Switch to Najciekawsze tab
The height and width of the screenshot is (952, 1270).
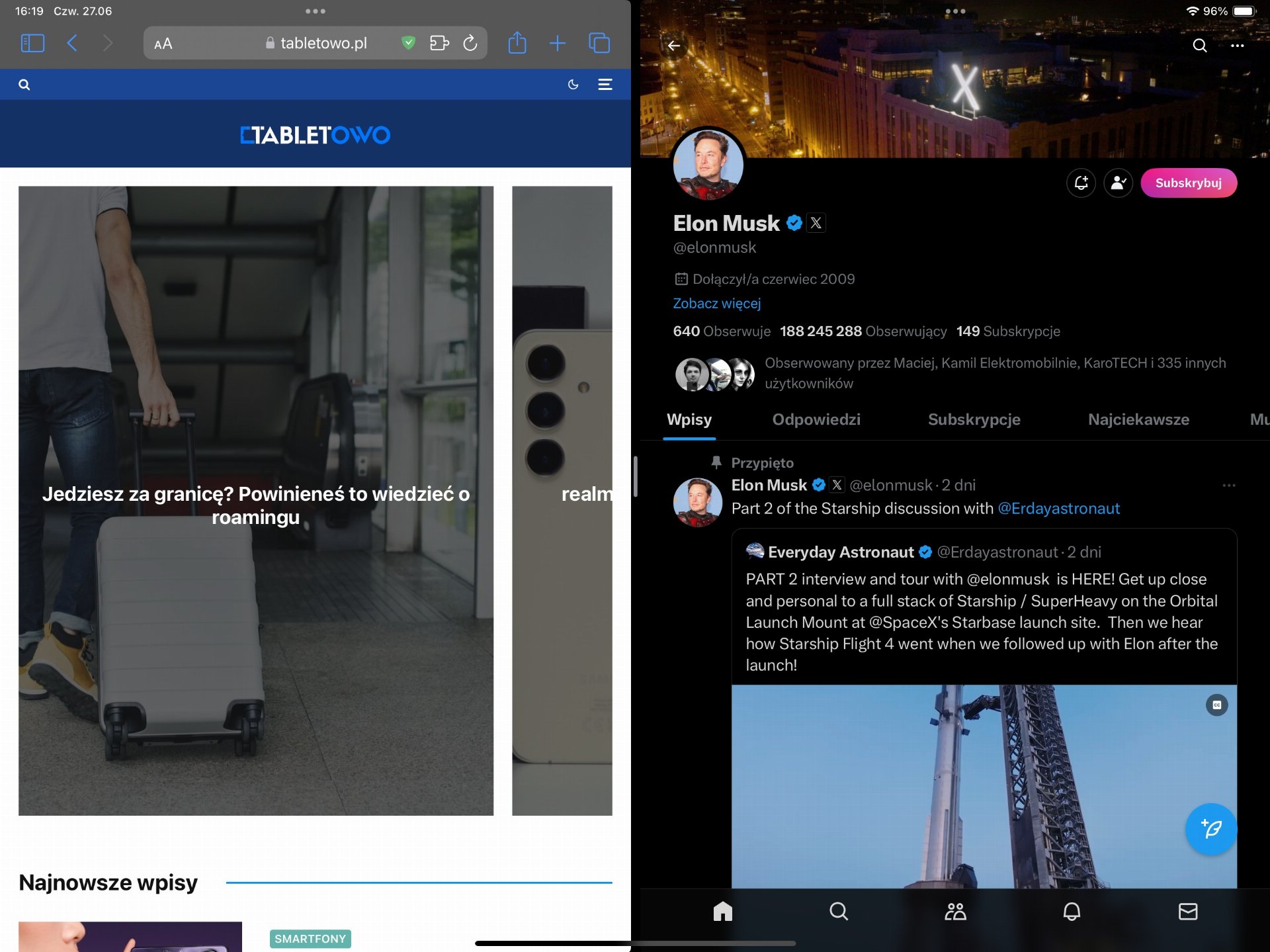tap(1138, 419)
